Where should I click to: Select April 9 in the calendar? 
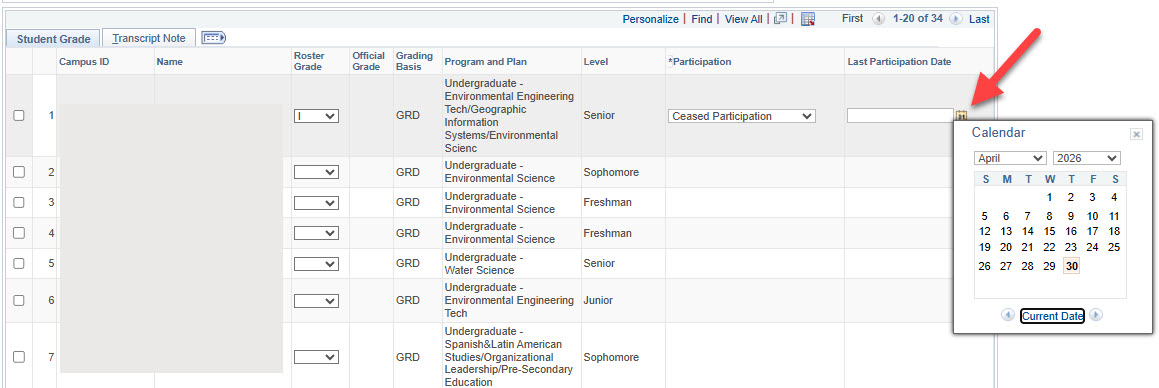(x=1071, y=217)
